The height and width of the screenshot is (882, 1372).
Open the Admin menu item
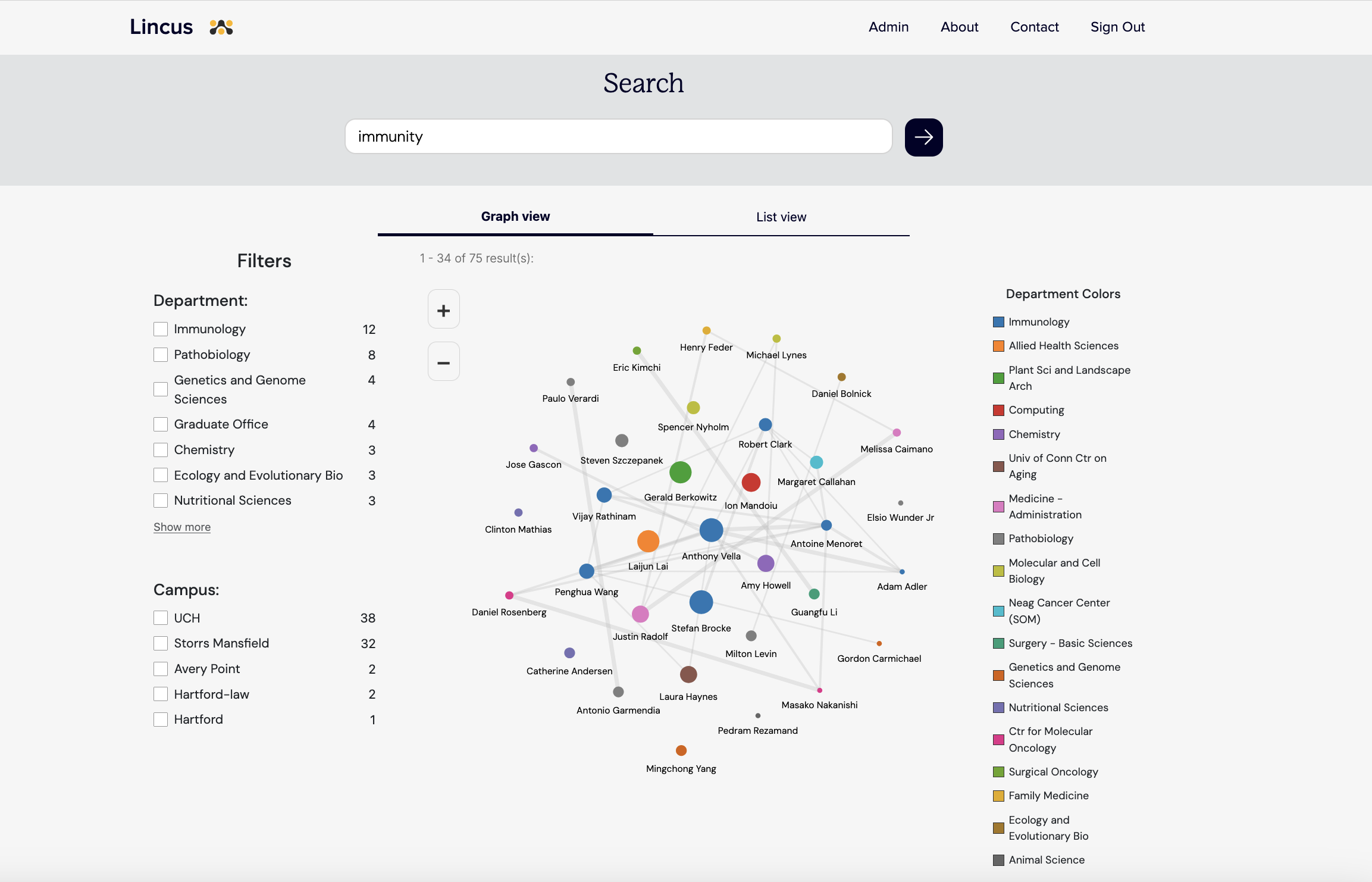coord(888,27)
